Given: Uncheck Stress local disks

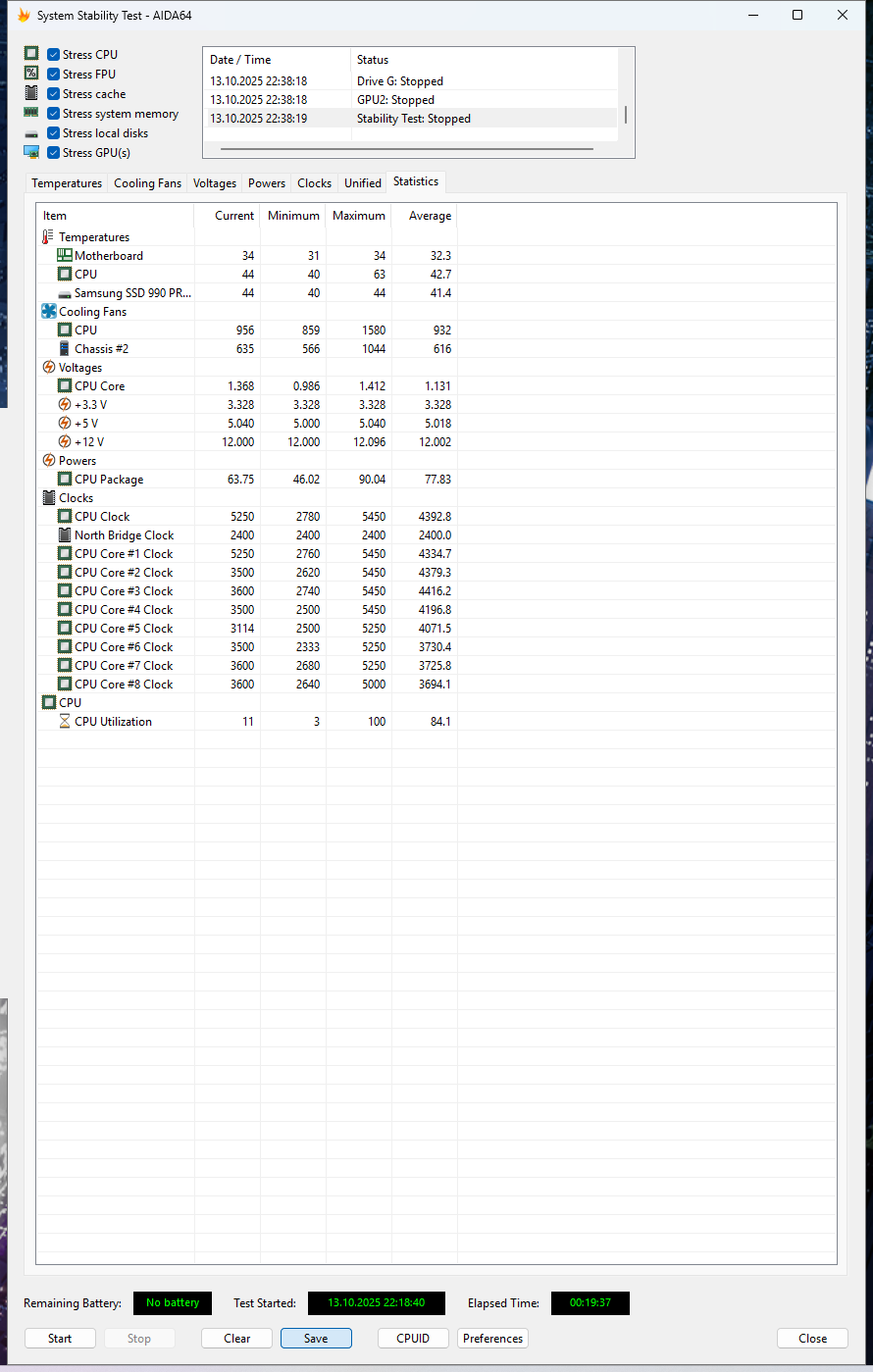Looking at the screenshot, I should (53, 132).
